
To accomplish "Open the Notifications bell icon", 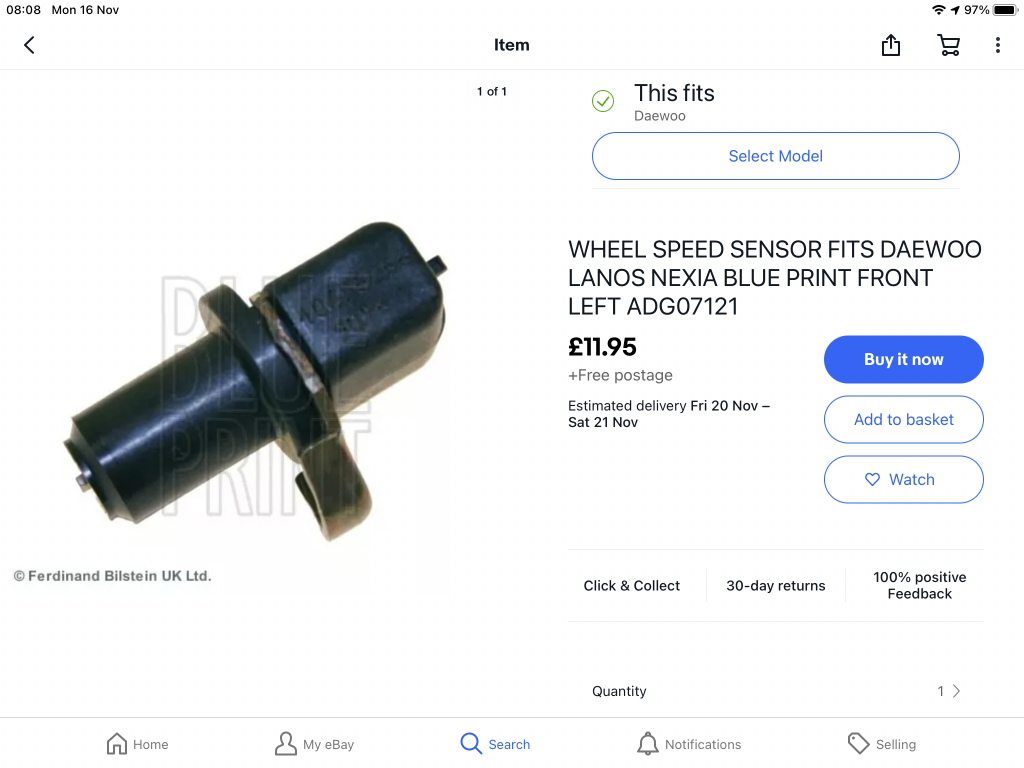I will point(648,744).
